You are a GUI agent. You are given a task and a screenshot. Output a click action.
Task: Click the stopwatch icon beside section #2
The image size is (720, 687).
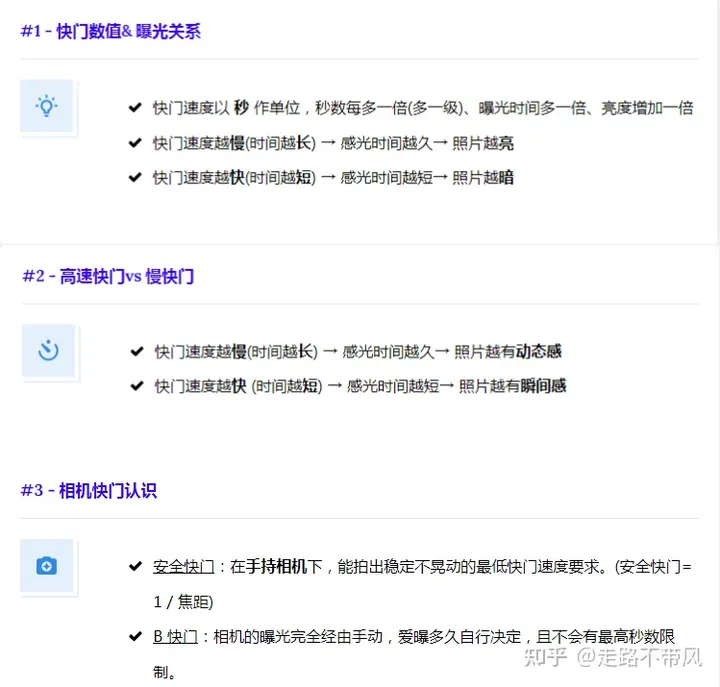48,351
